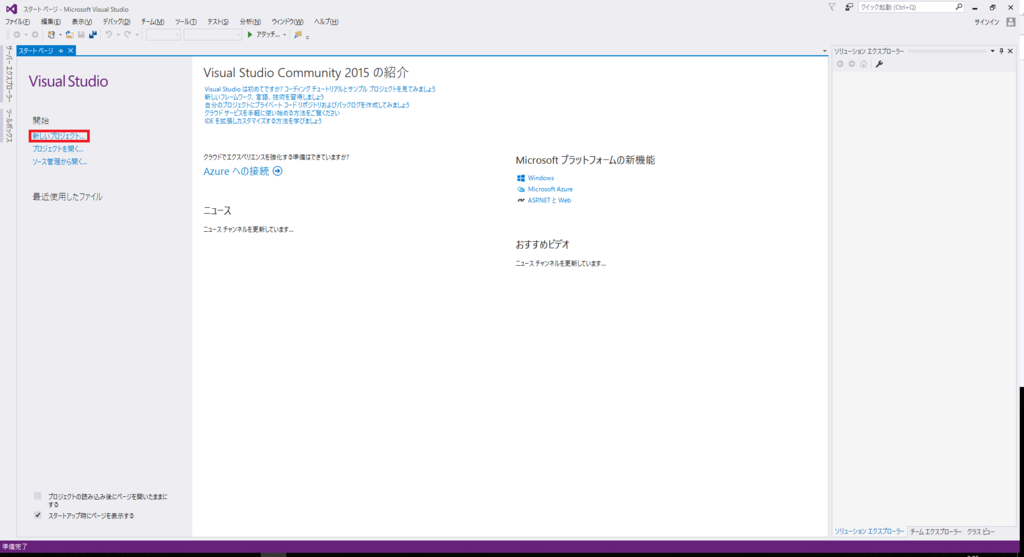
Task: Open the Undo history dropdown arrow
Action: click(118, 35)
